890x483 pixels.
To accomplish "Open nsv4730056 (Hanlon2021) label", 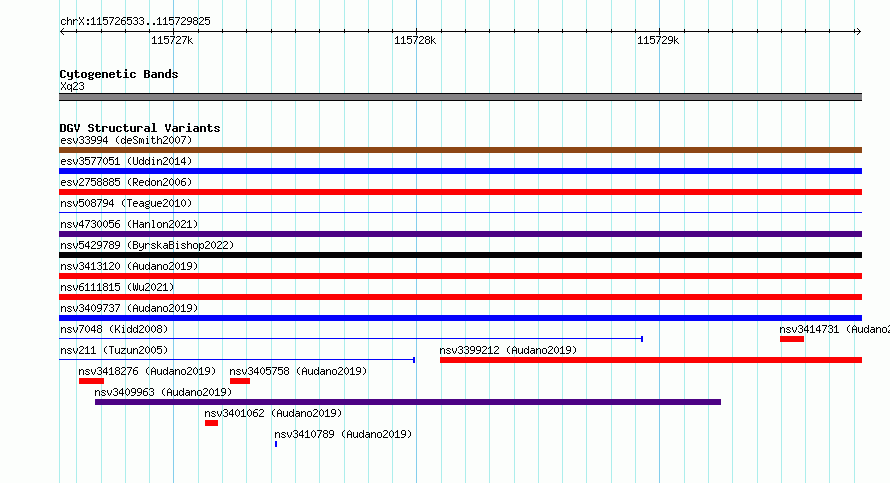I will coord(129,224).
